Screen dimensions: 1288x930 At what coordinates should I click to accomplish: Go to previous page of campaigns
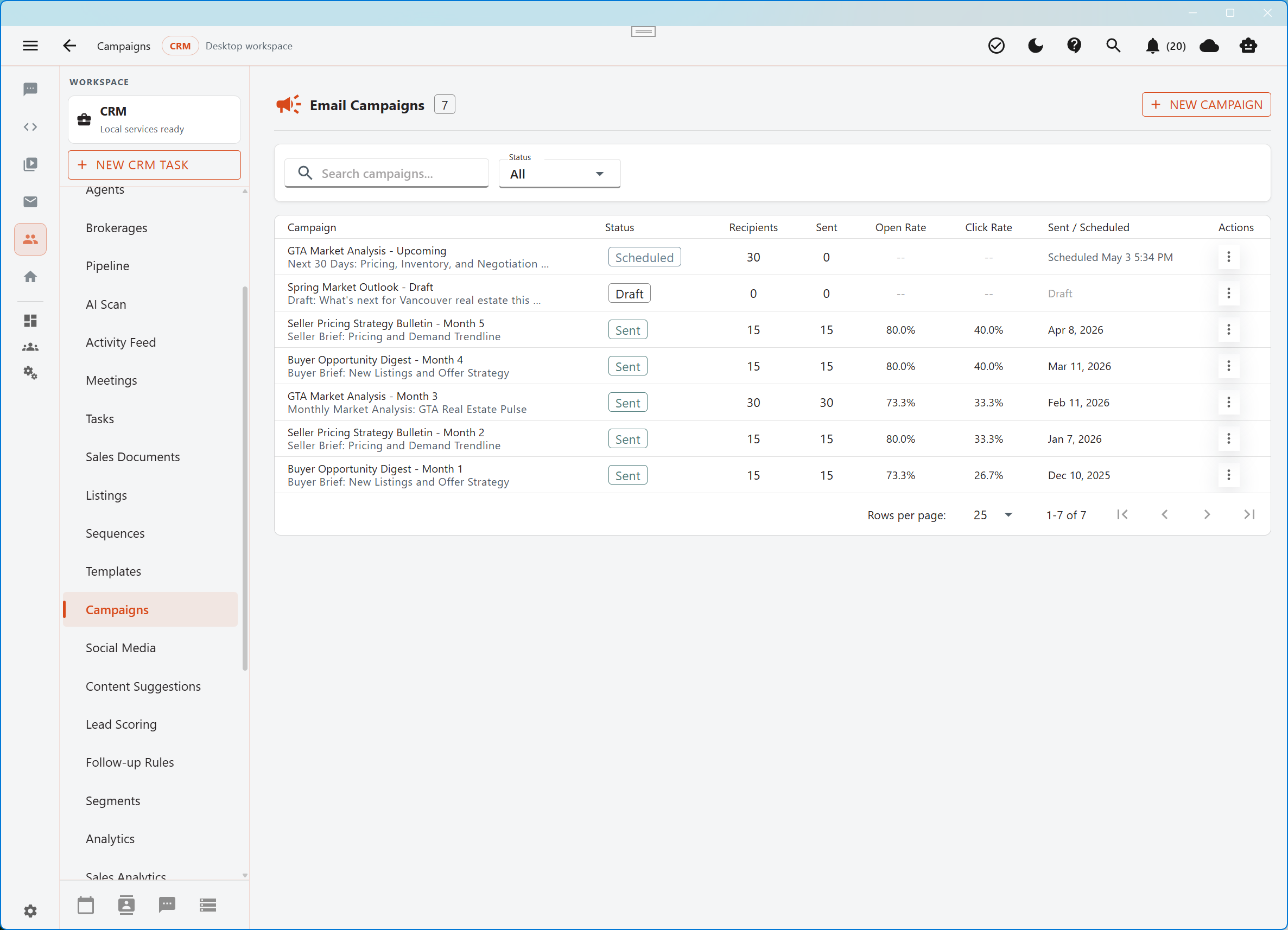coord(1165,514)
